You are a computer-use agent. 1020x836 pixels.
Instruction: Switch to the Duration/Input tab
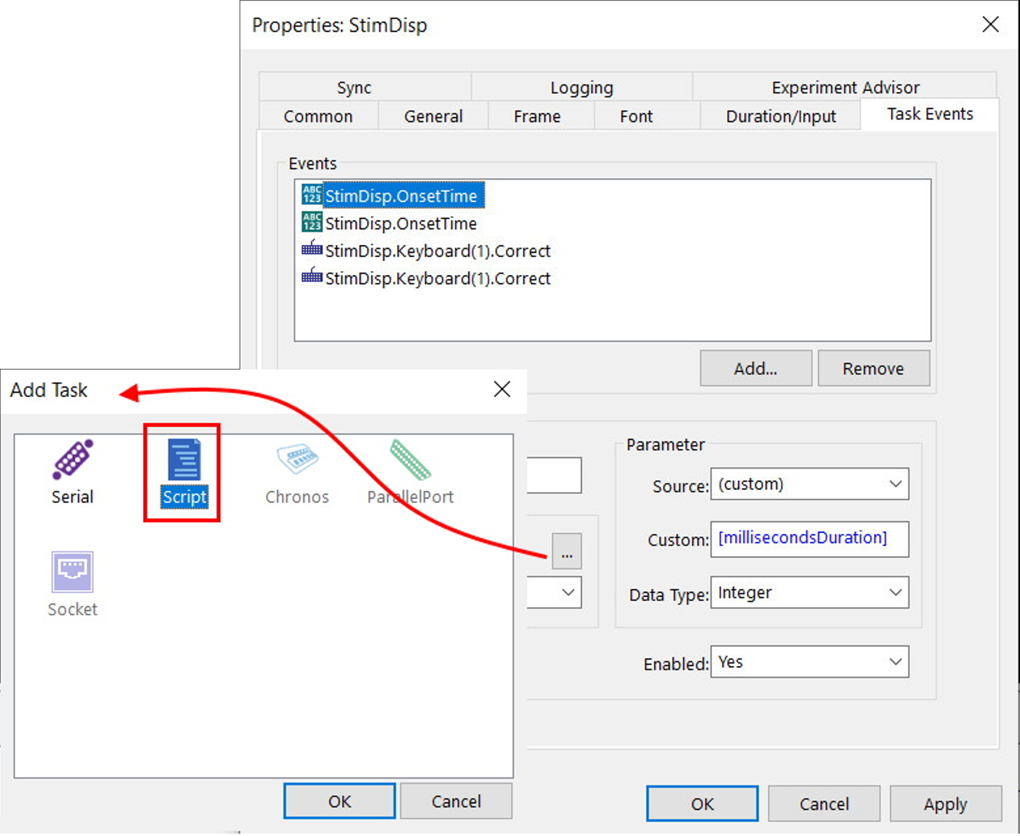coord(781,116)
